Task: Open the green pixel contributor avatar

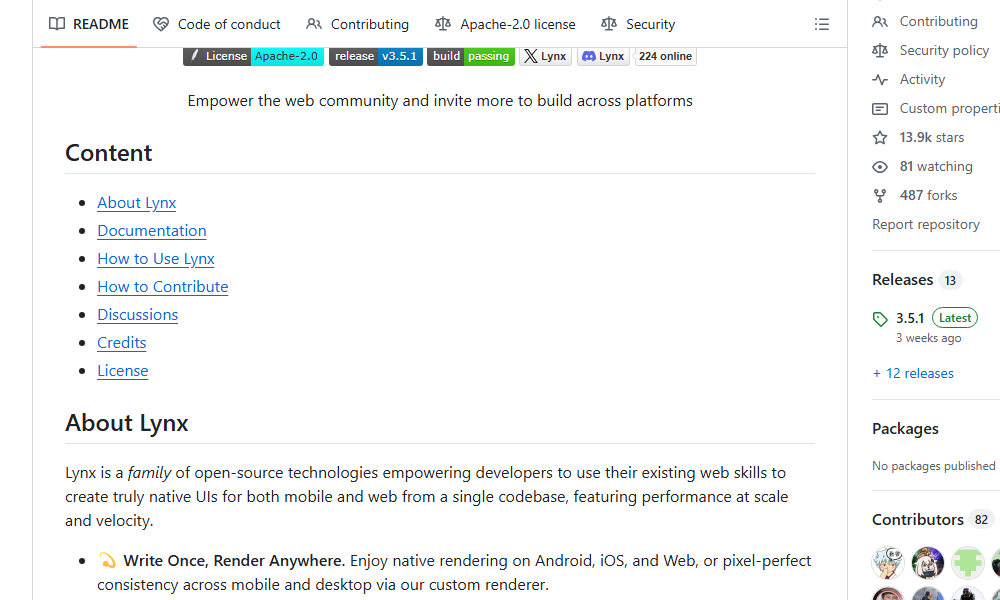Action: click(968, 563)
